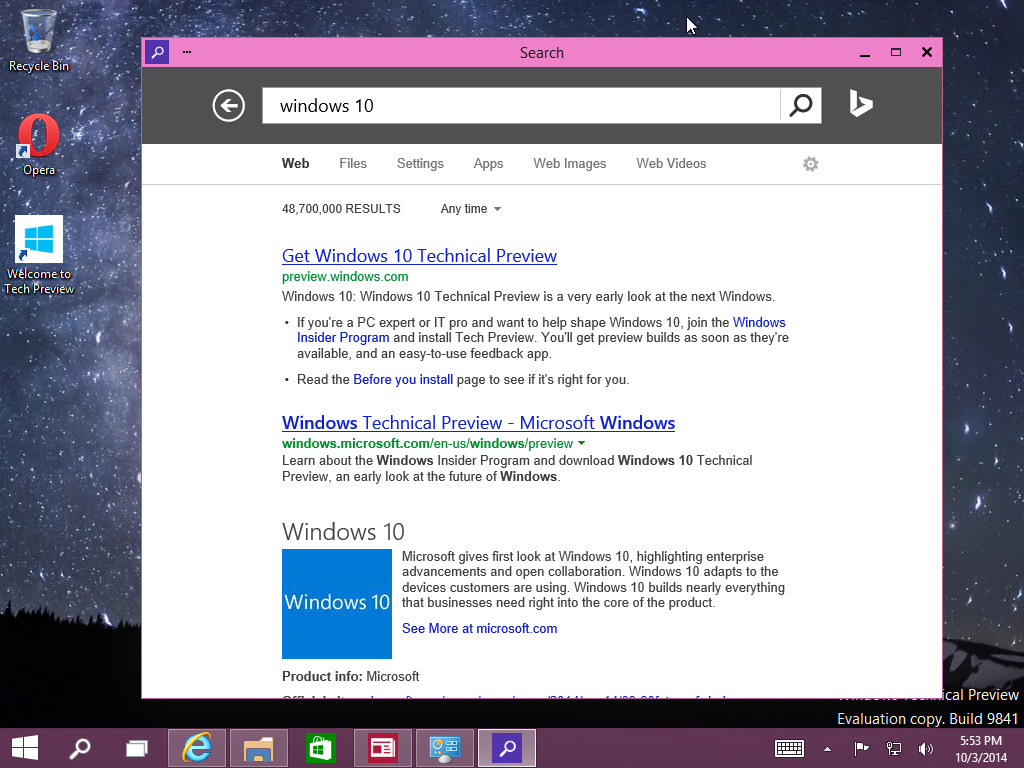Launch the Opera desktop shortcut

tap(39, 144)
